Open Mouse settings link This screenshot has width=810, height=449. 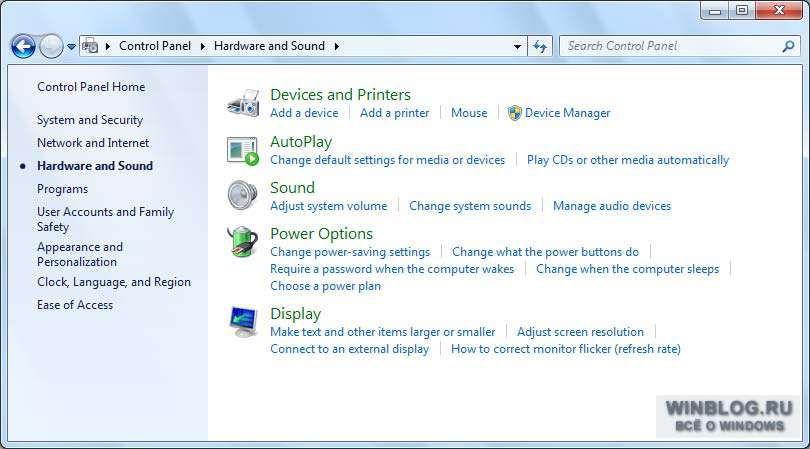(x=469, y=113)
